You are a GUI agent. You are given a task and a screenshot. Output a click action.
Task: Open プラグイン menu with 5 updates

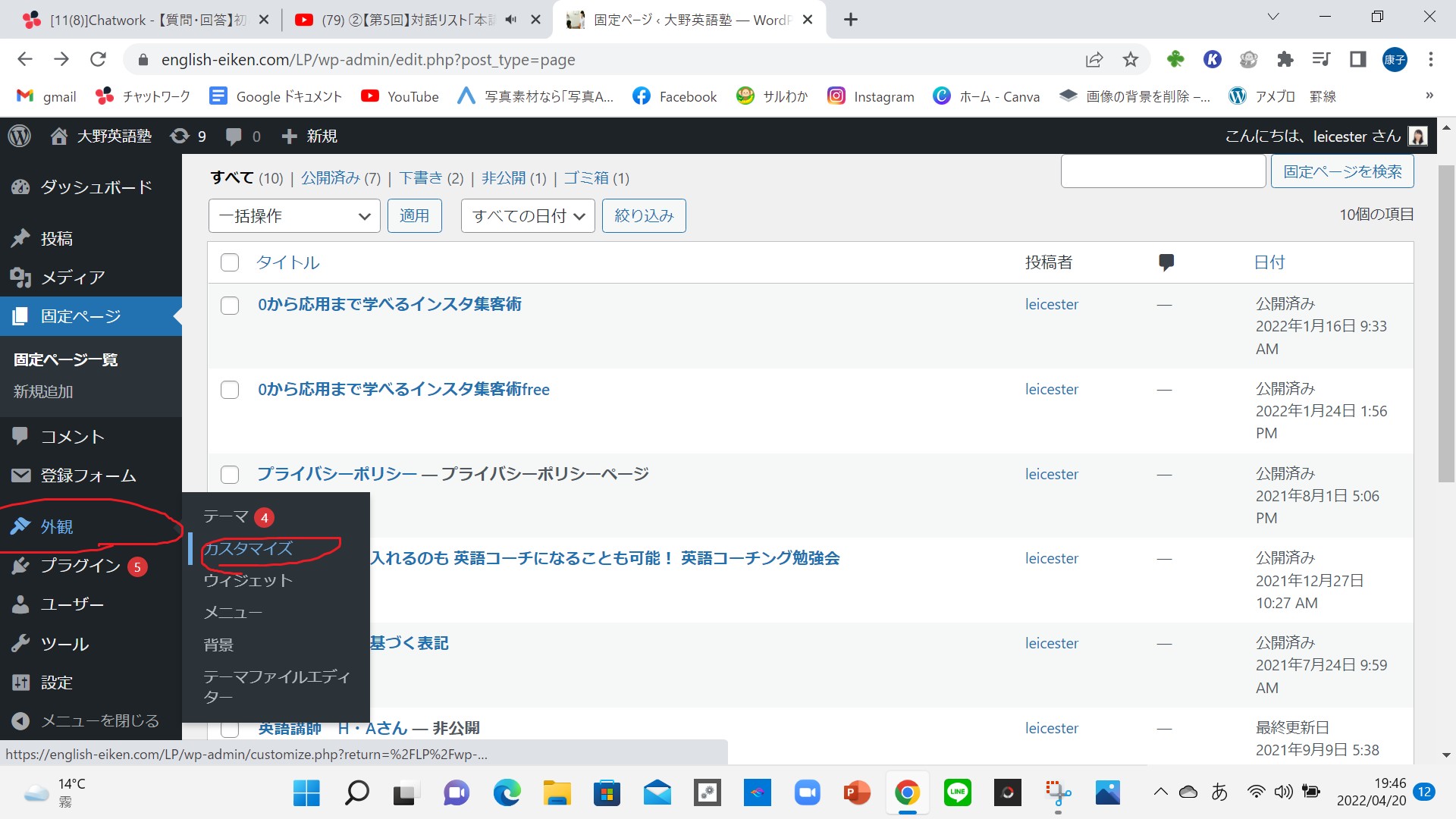coord(91,566)
